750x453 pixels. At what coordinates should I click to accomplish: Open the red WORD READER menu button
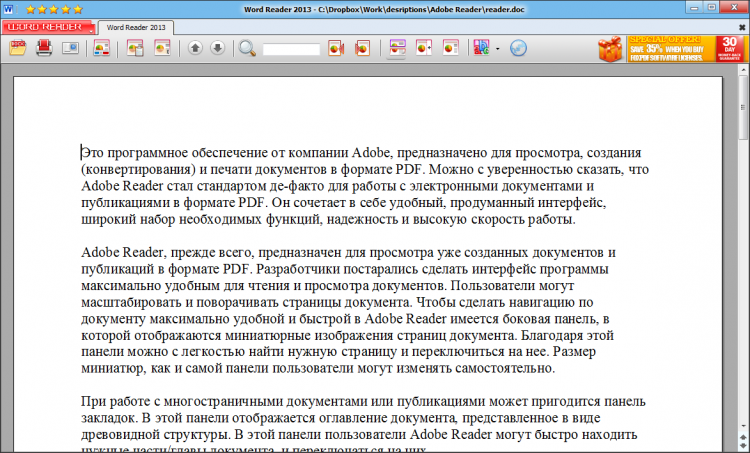click(x=48, y=27)
